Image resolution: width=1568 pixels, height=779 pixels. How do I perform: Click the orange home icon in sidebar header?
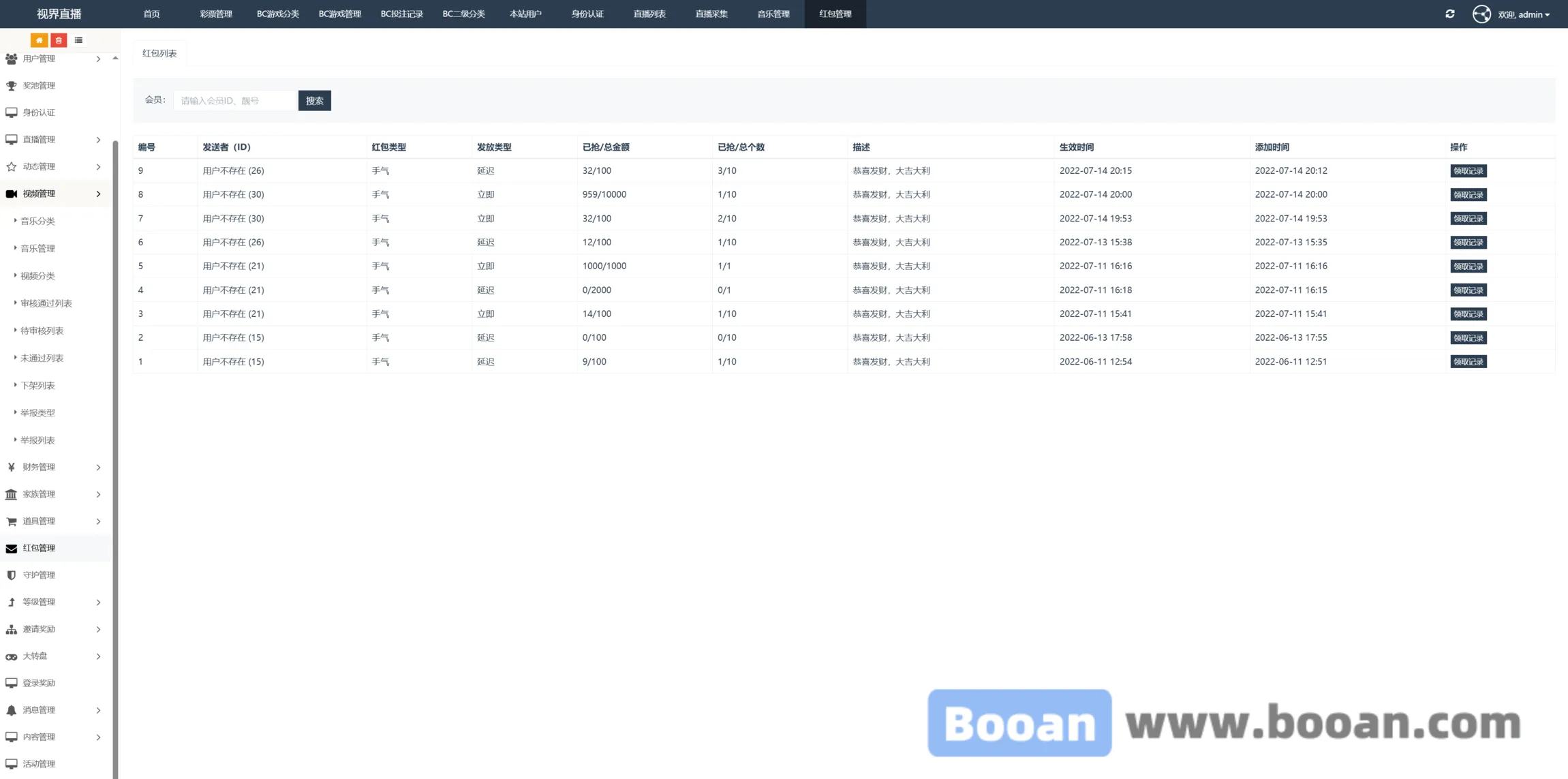click(x=39, y=40)
